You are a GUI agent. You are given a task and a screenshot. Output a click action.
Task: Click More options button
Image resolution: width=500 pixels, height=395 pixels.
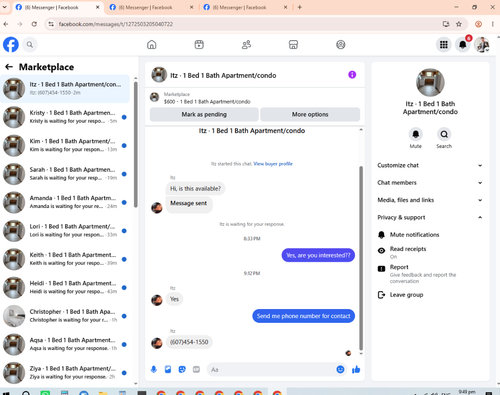(310, 114)
